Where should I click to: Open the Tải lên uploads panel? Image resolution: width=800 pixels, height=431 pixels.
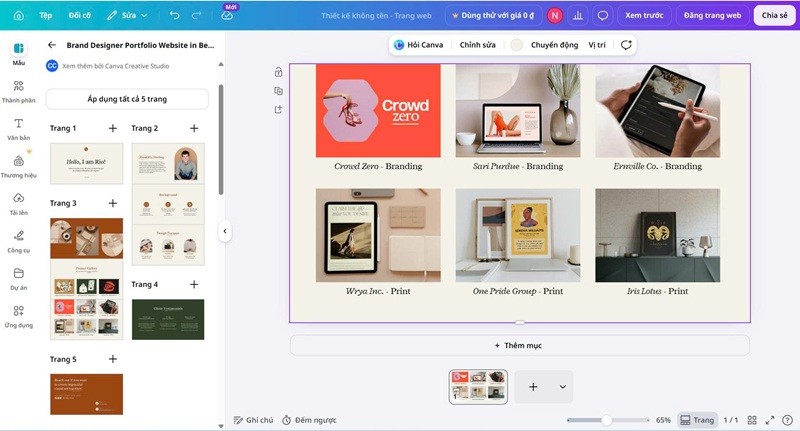19,204
